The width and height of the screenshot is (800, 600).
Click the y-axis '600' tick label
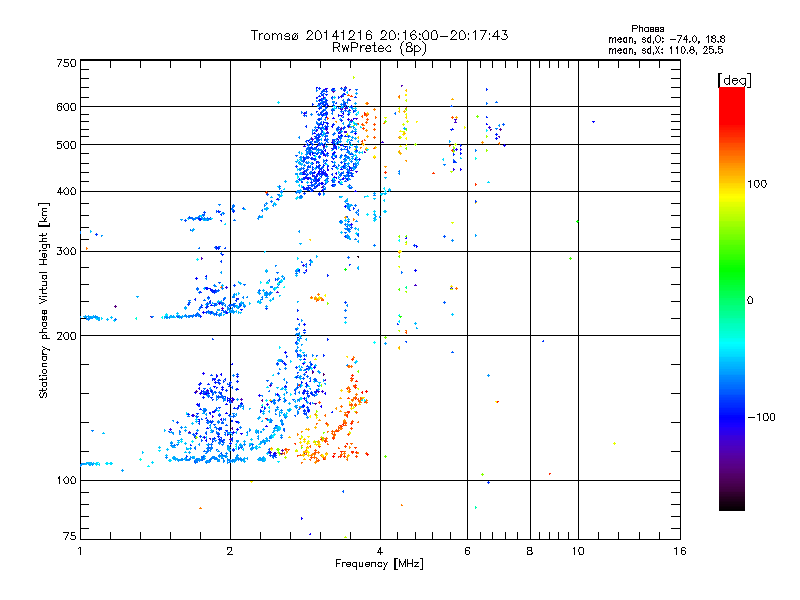pyautogui.click(x=66, y=107)
